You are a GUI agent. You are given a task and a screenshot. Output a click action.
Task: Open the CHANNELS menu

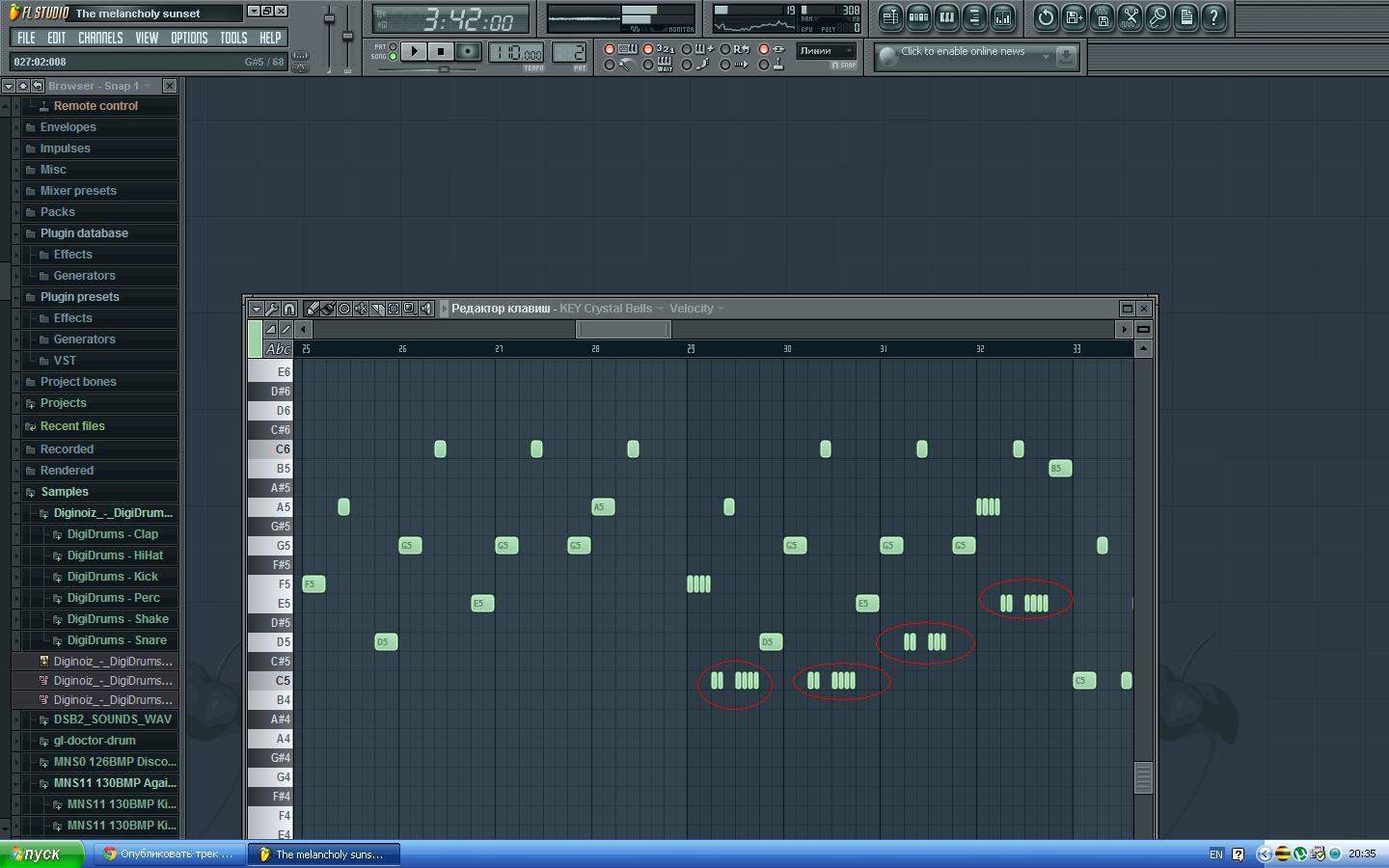pos(100,38)
